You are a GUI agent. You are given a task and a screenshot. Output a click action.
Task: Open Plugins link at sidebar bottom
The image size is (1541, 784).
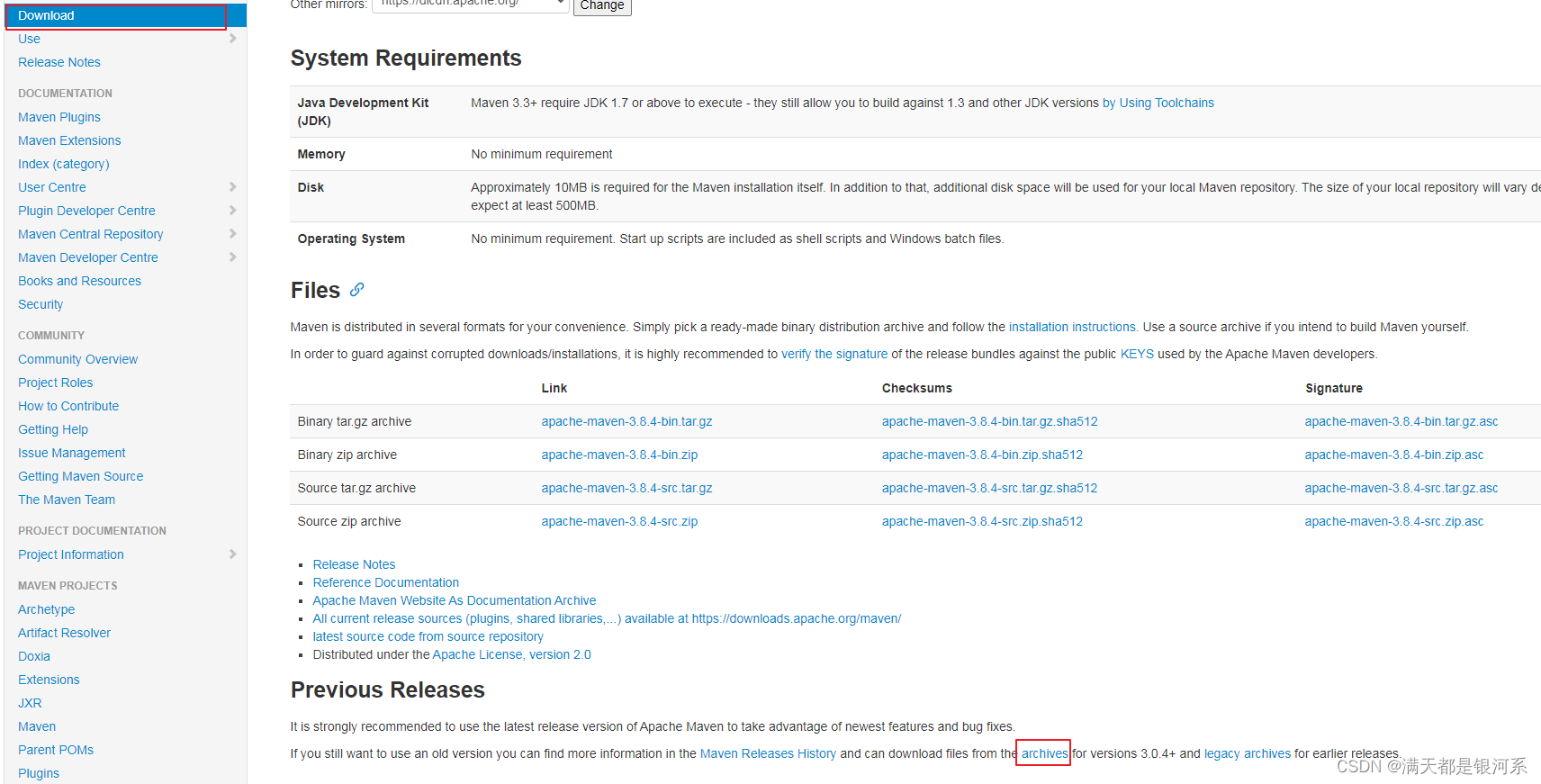pos(39,773)
